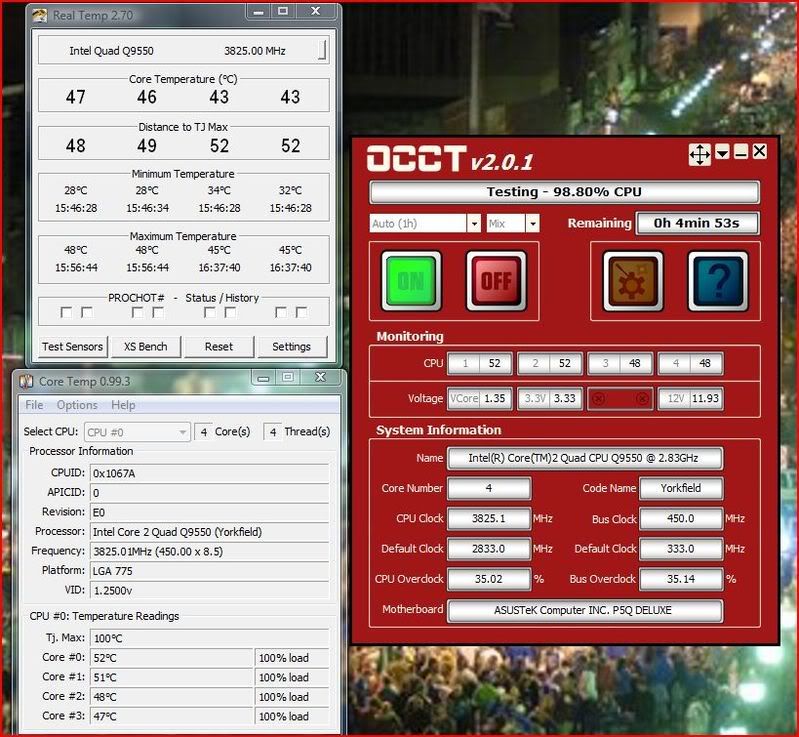Click Frequency field 3825.01MHz in Core Temp
The width and height of the screenshot is (799, 737).
[209, 551]
